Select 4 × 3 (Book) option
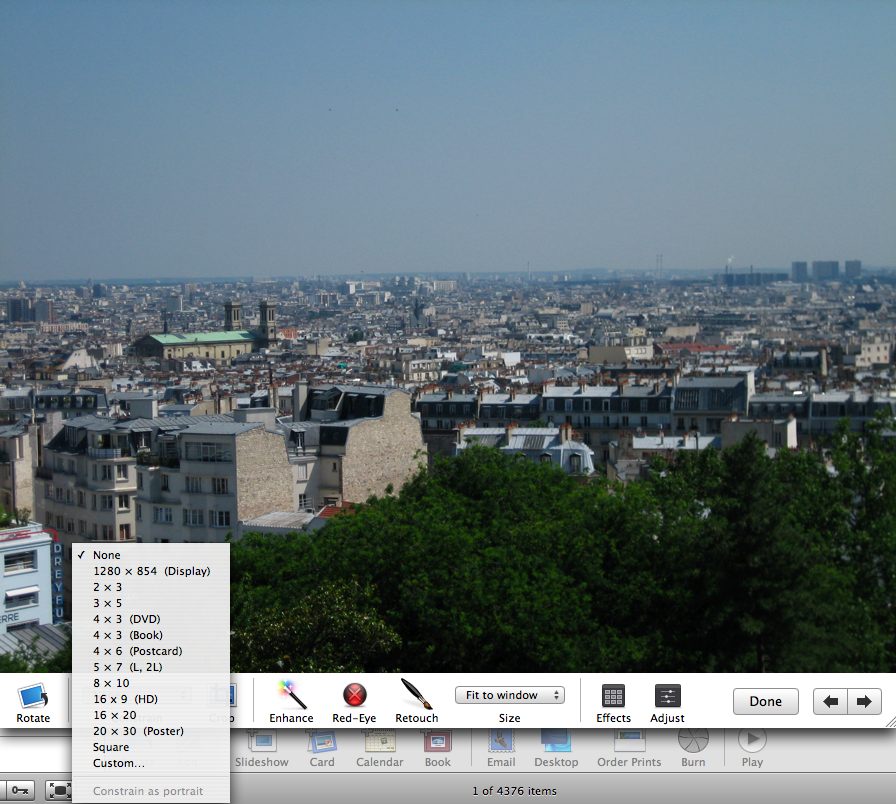896x804 pixels. pyautogui.click(x=151, y=635)
